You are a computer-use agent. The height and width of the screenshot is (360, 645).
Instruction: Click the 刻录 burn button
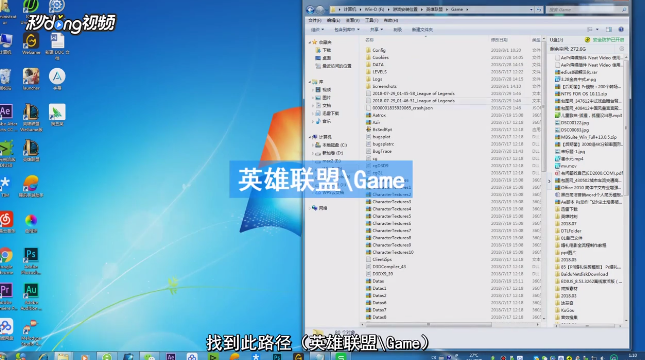[397, 30]
